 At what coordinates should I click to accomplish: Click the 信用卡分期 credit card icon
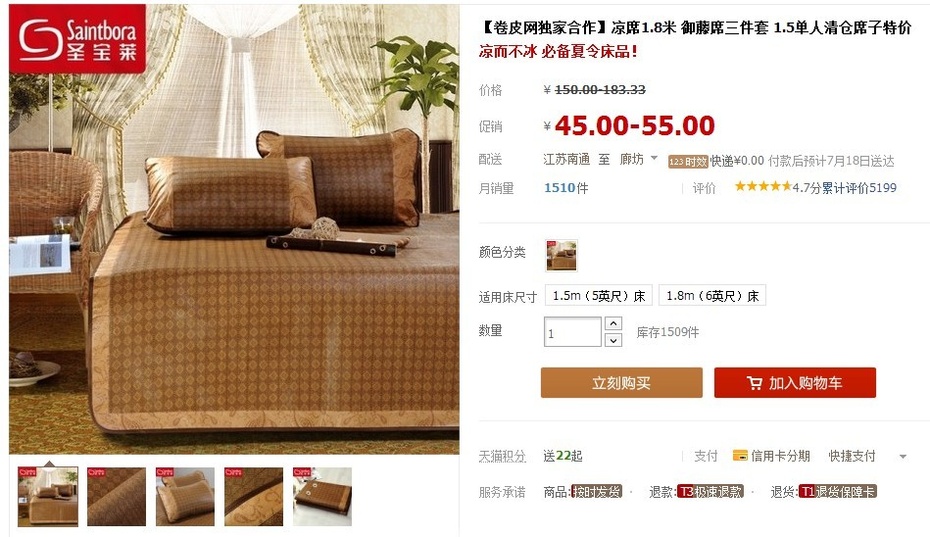click(740, 456)
